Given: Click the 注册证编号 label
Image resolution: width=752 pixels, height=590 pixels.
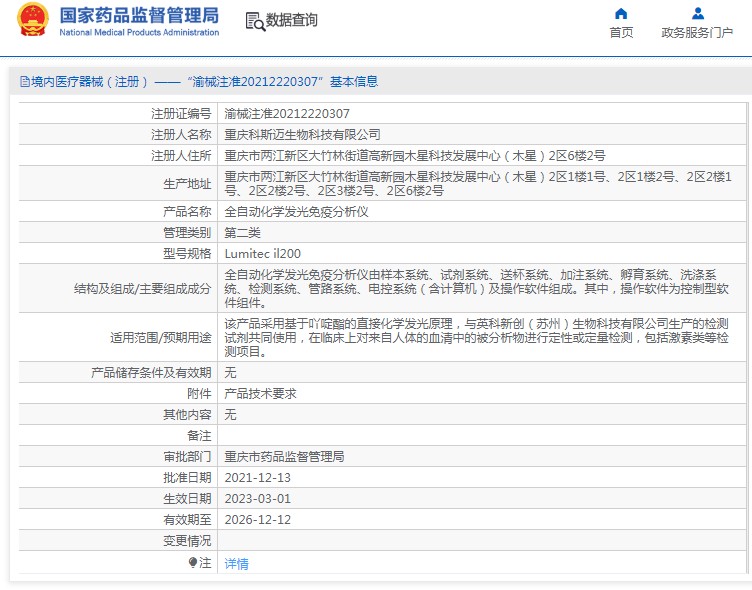Looking at the screenshot, I should (181, 114).
